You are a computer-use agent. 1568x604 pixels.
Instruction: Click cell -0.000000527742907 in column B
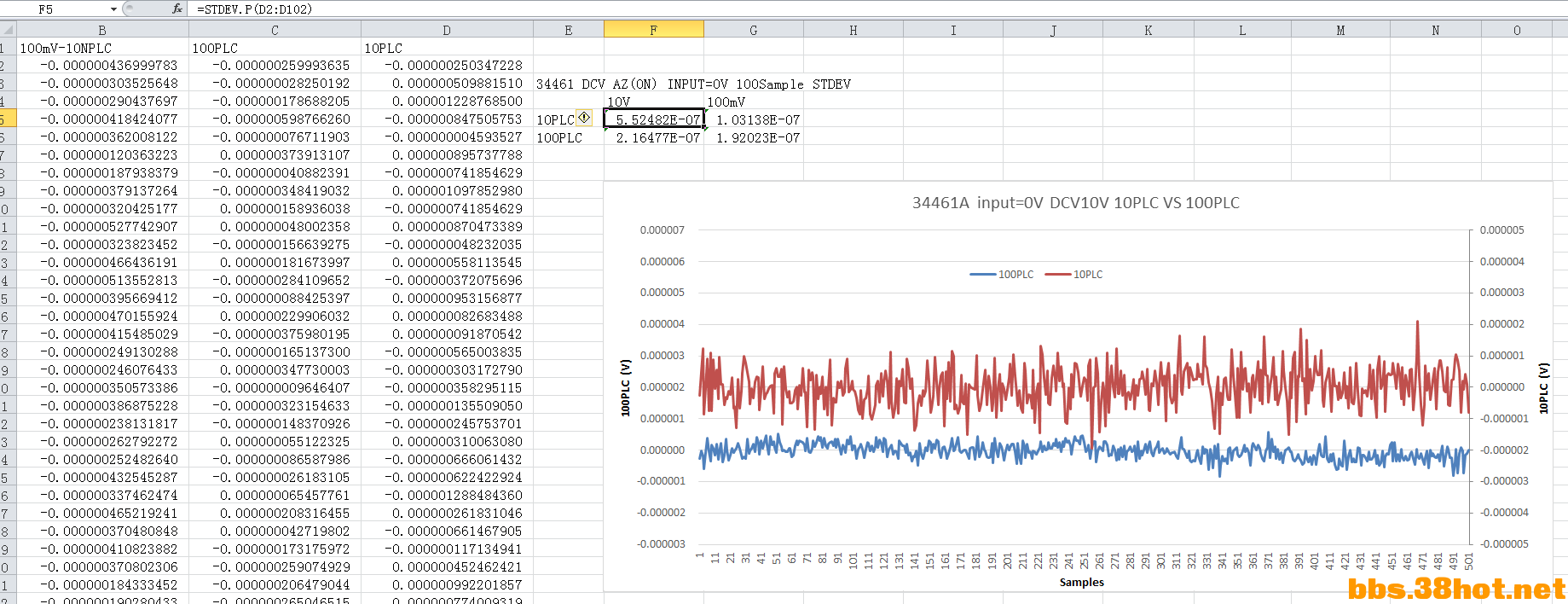(102, 227)
